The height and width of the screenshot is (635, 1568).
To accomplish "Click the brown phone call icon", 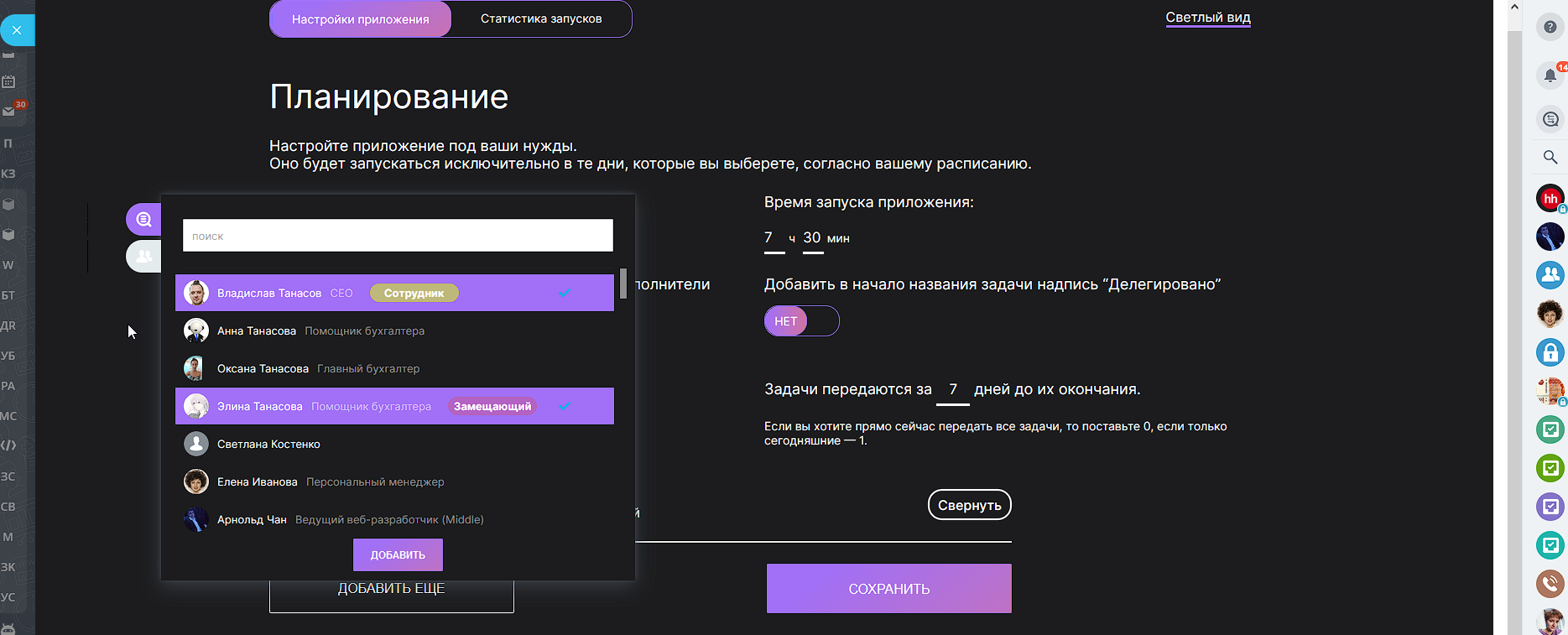I will [1550, 584].
